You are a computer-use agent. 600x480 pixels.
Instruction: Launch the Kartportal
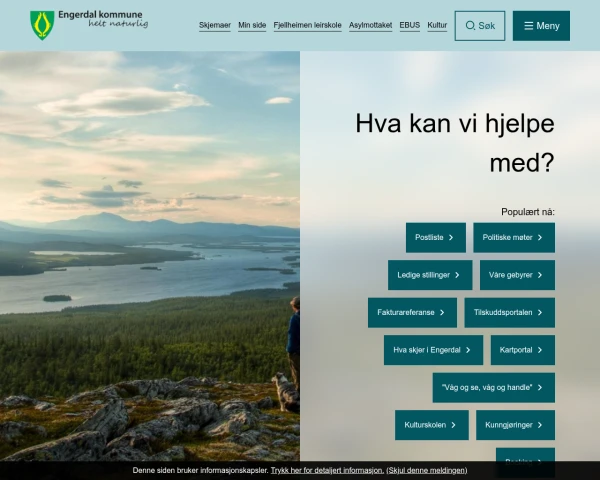pyautogui.click(x=523, y=350)
